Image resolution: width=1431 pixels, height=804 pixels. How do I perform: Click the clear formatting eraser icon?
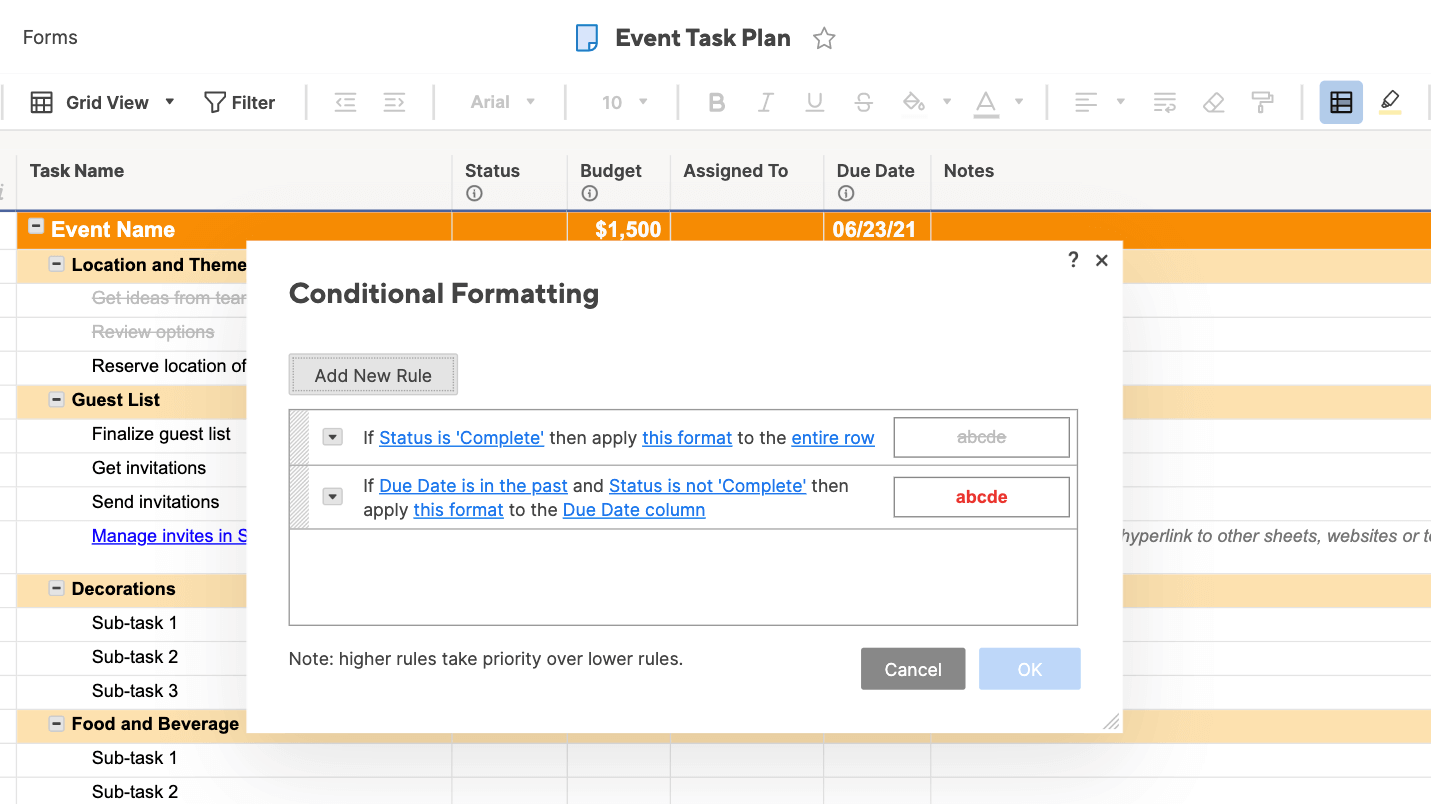1213,102
